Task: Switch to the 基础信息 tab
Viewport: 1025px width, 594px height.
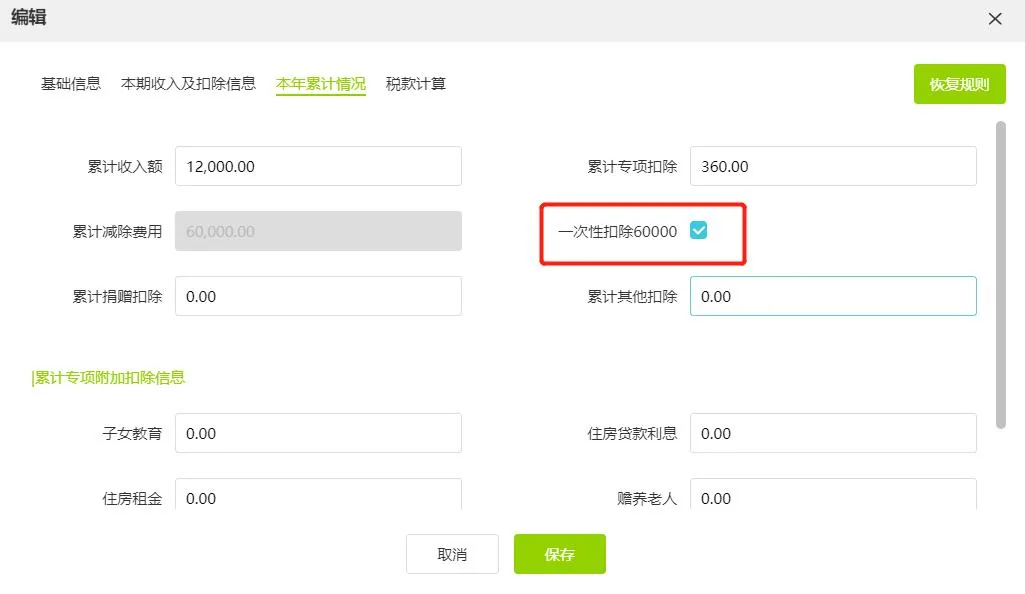Action: click(x=71, y=84)
